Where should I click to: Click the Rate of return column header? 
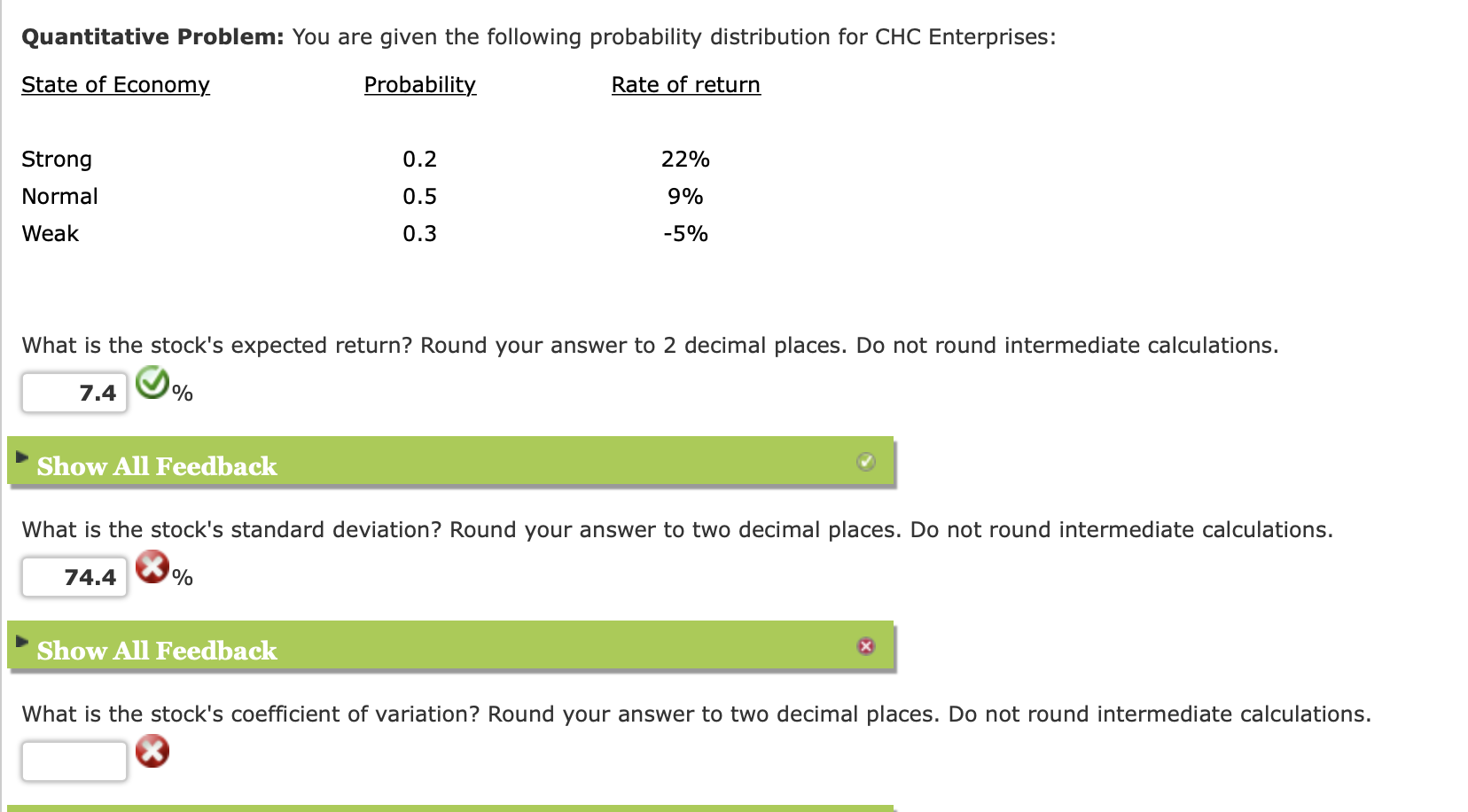tap(685, 84)
